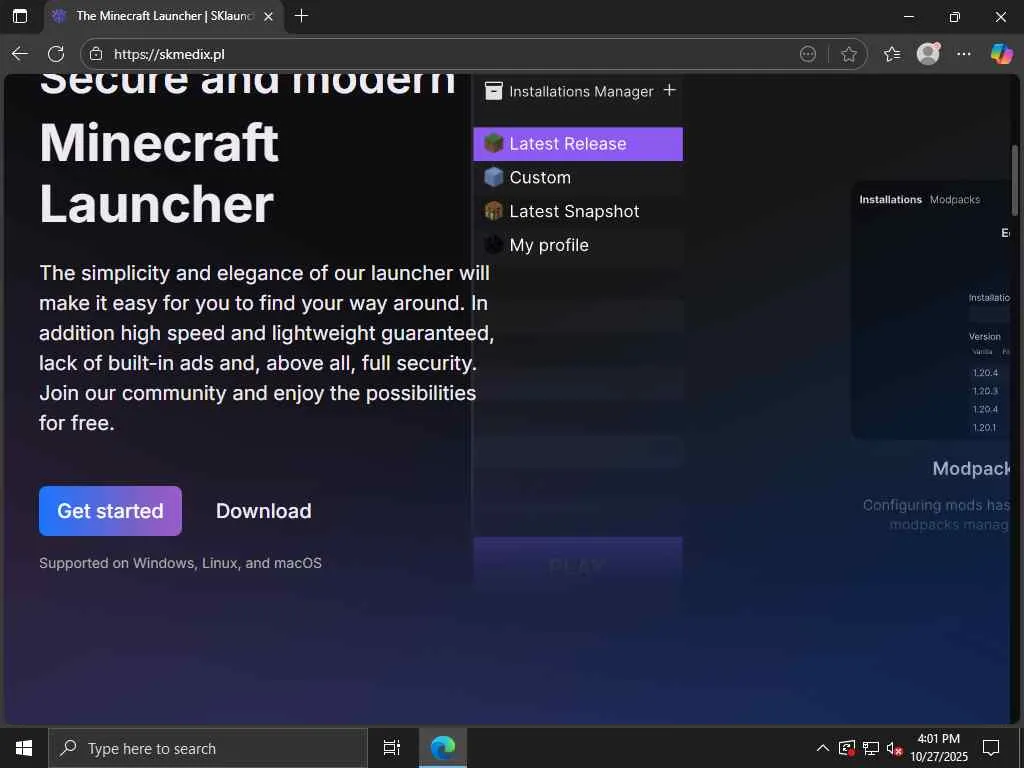Open the tray security alert icon

click(847, 748)
